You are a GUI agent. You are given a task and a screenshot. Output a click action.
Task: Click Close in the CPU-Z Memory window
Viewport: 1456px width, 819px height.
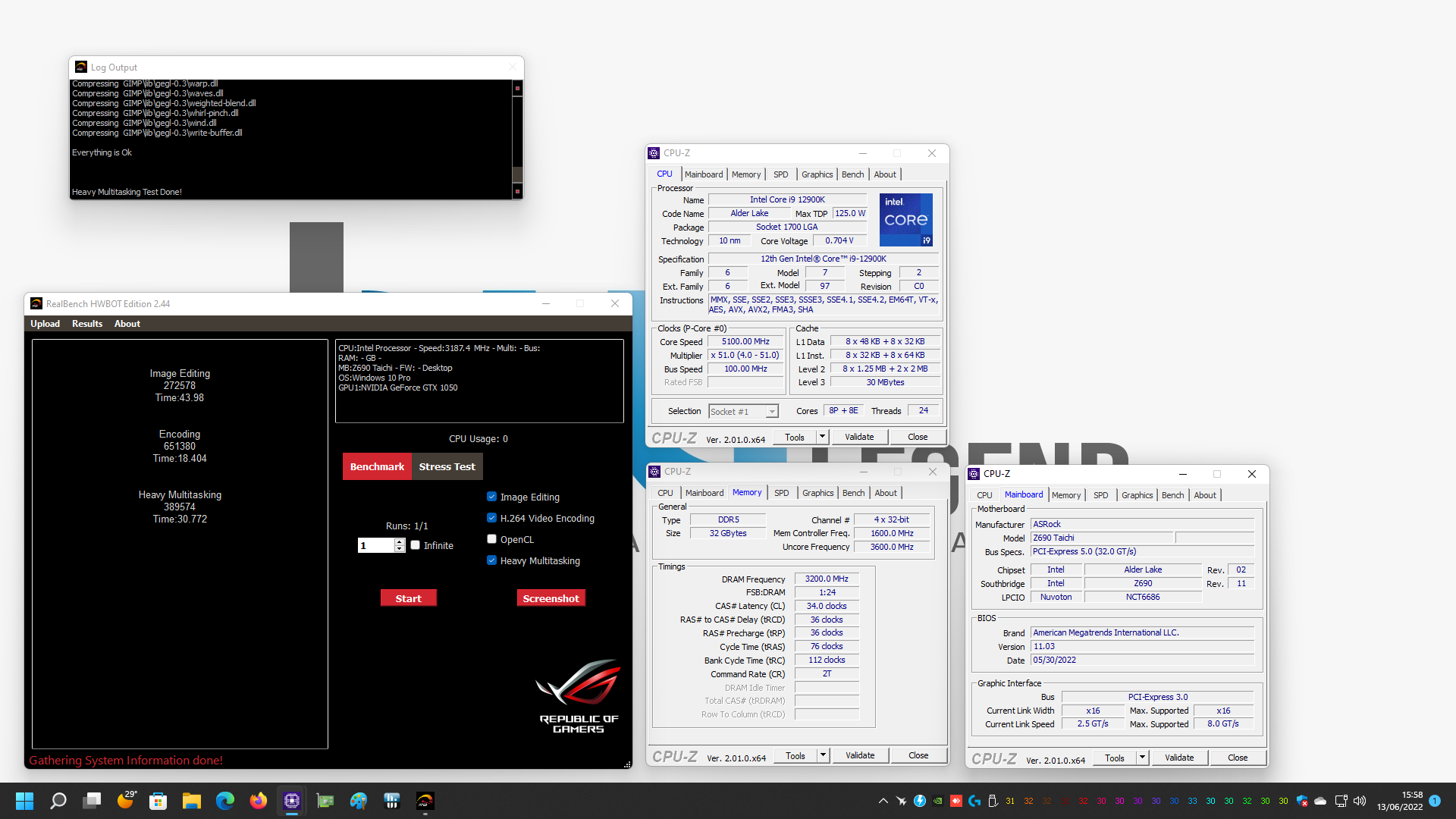pyautogui.click(x=918, y=755)
